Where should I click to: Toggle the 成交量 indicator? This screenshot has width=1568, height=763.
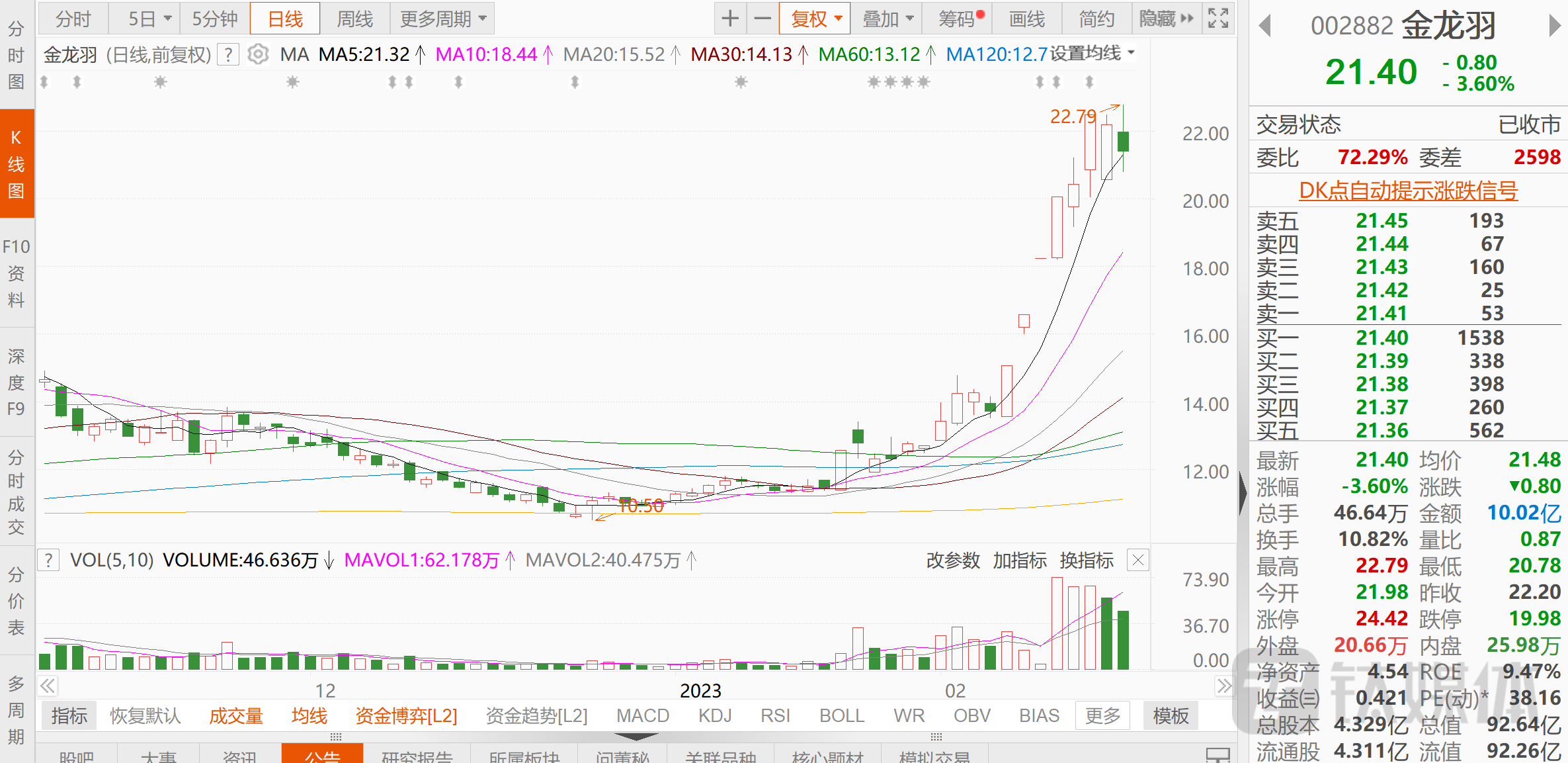click(236, 716)
